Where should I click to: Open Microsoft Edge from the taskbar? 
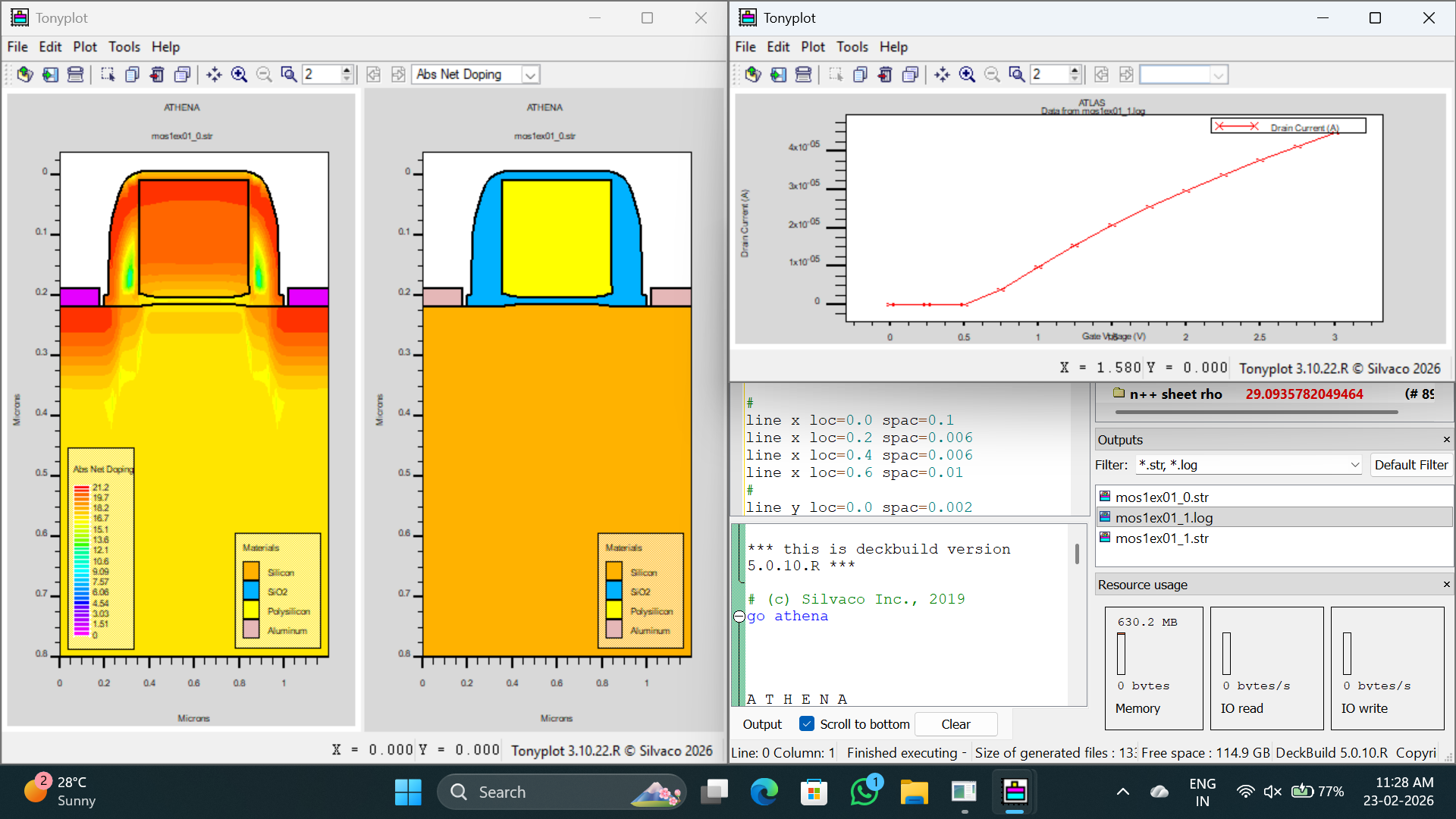764,792
